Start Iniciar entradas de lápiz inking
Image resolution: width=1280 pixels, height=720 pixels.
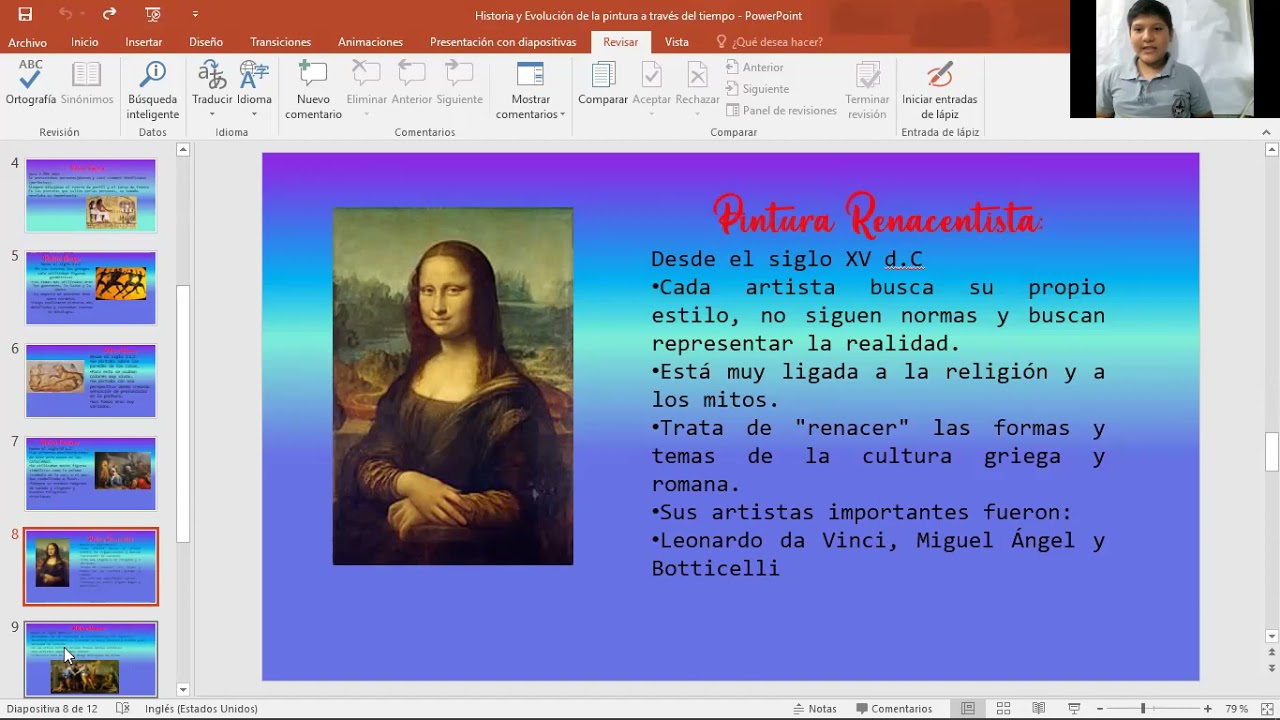click(940, 90)
